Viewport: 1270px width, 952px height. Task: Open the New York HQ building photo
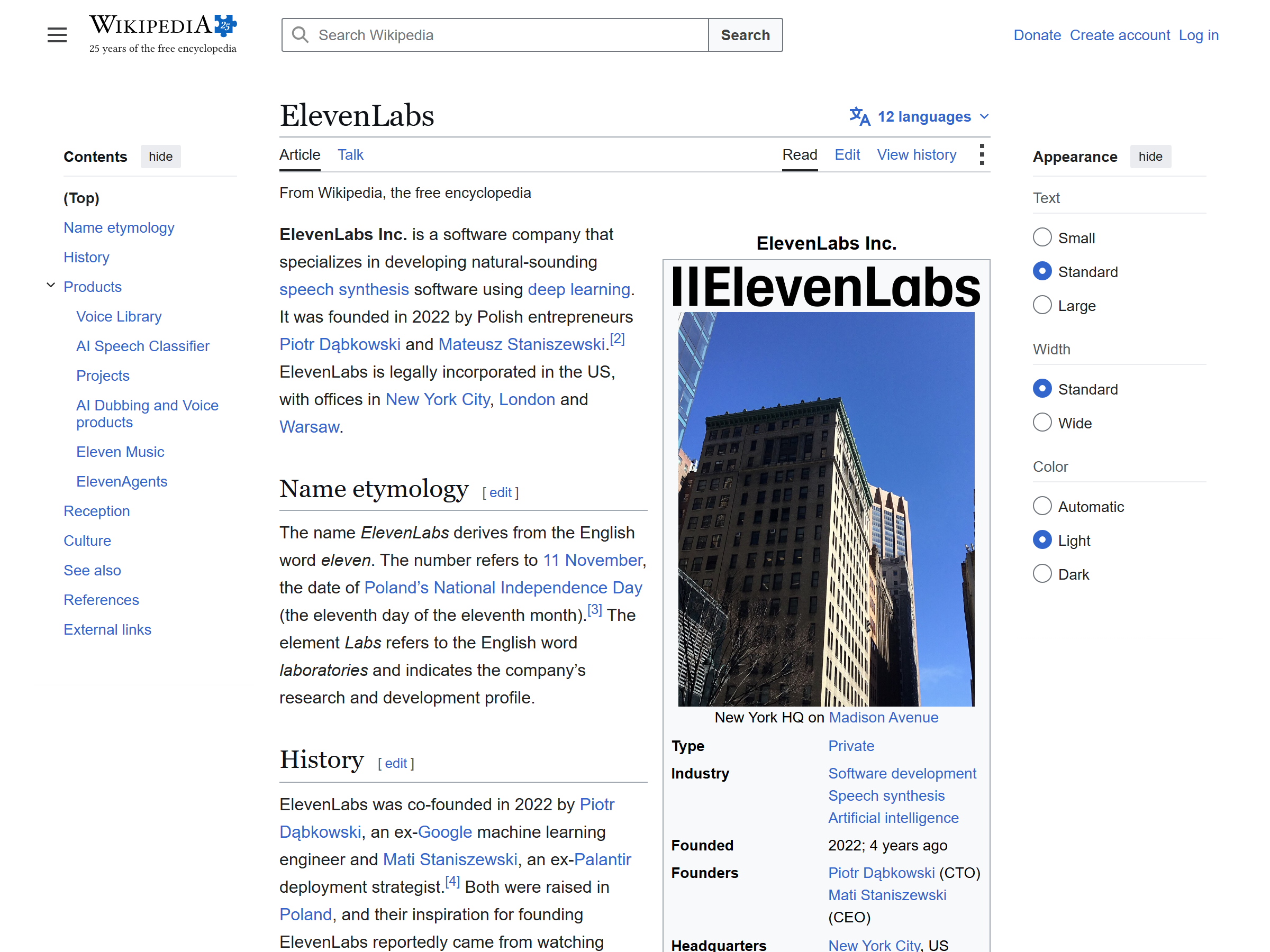pos(826,509)
